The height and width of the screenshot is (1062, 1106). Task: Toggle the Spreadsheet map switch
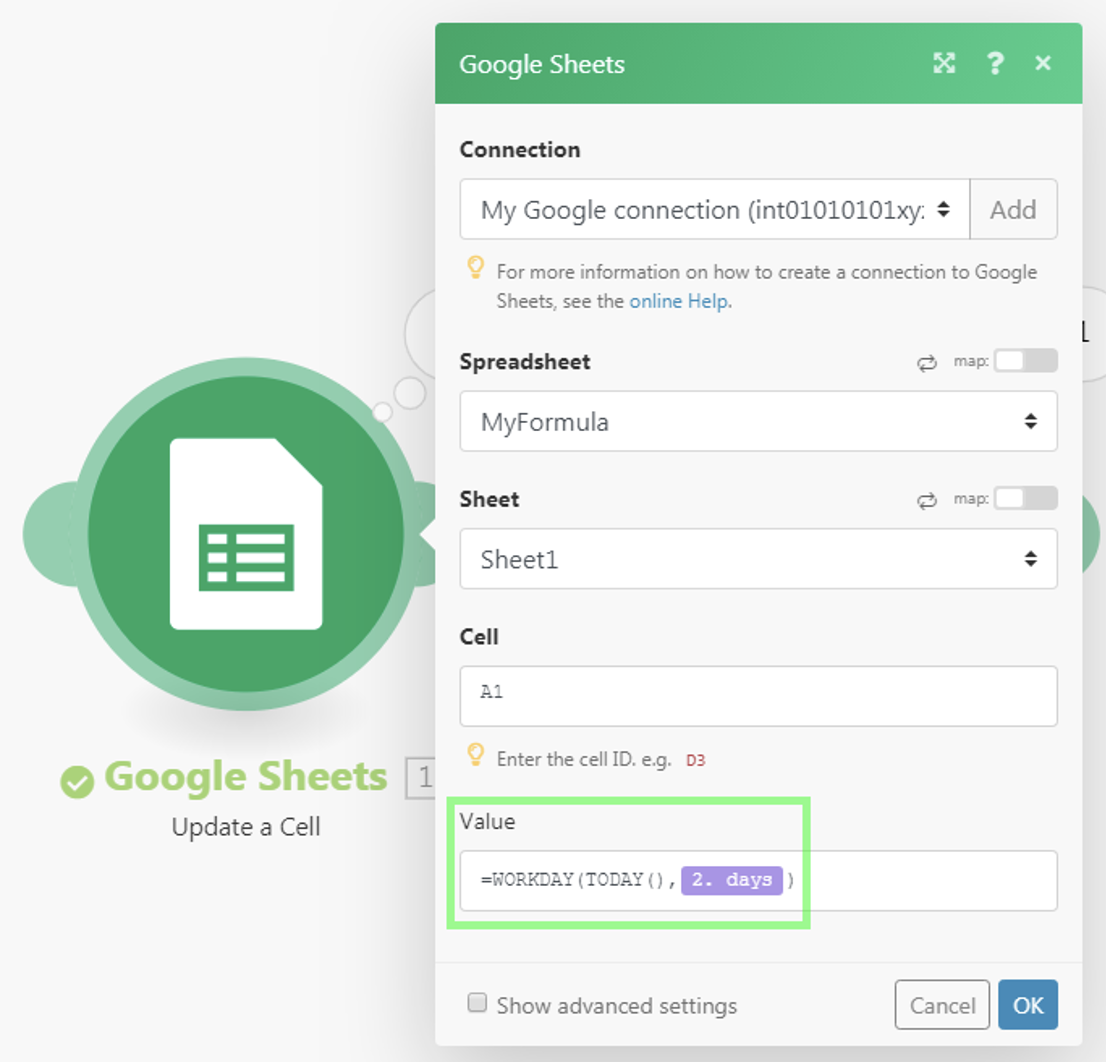[x=1025, y=361]
